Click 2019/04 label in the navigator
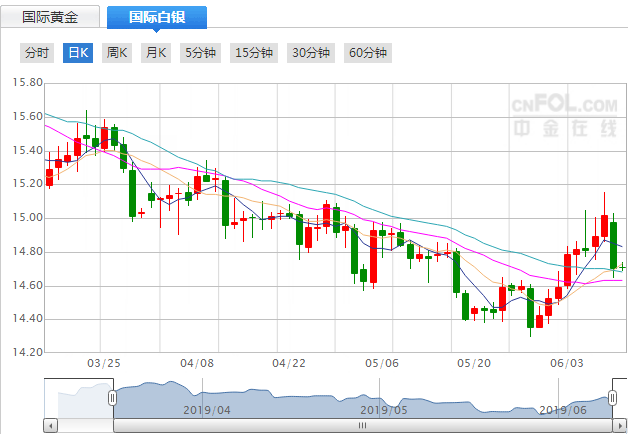The width and height of the screenshot is (628, 434). coord(207,410)
